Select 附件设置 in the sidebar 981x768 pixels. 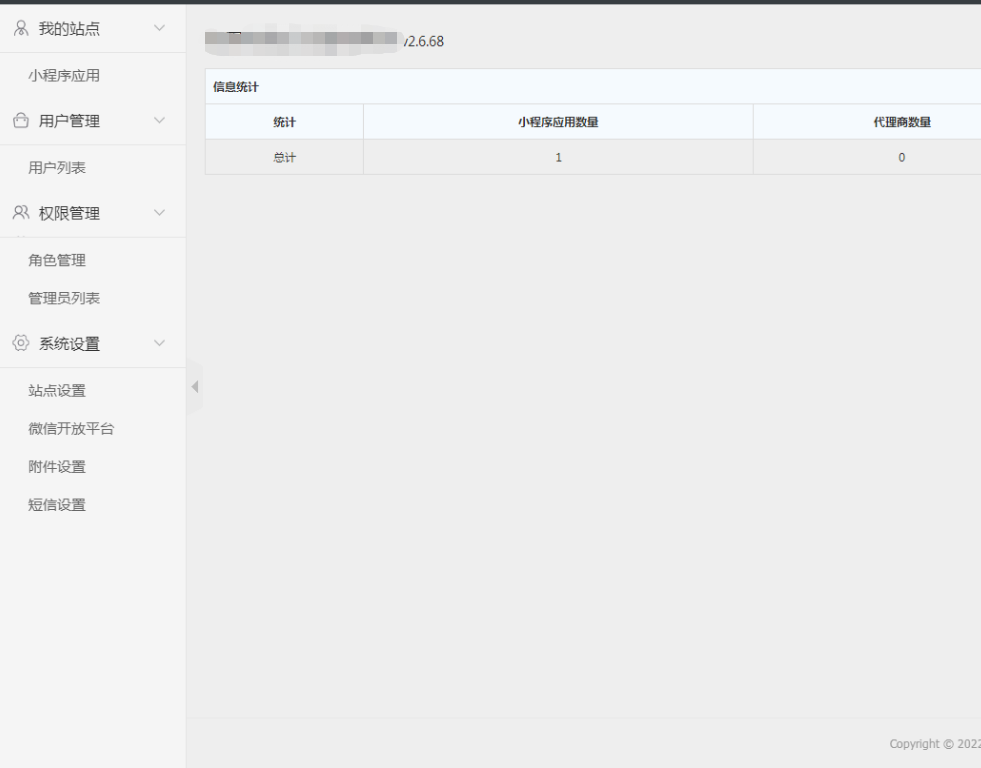[57, 467]
